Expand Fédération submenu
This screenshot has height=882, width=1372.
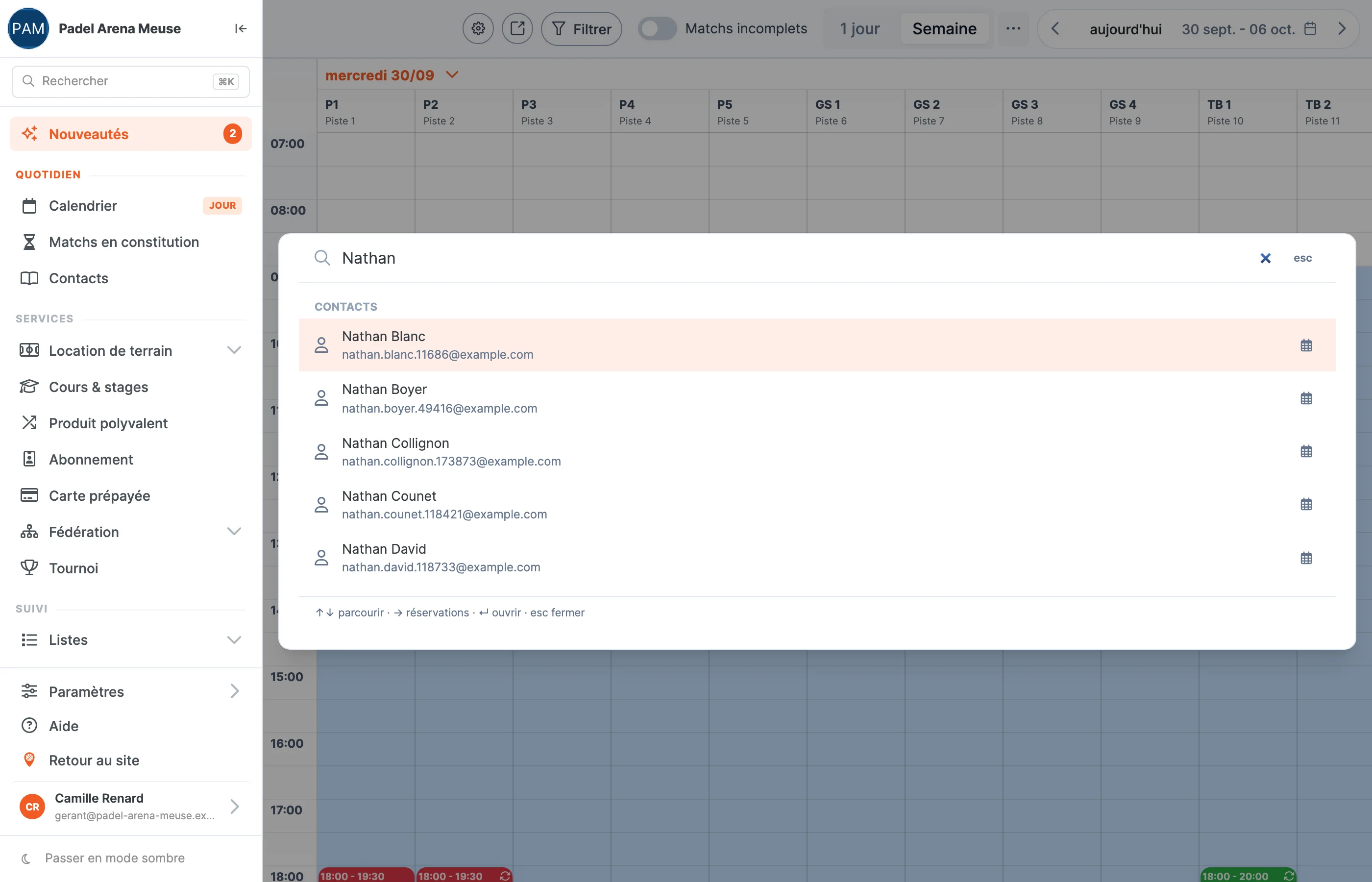234,532
